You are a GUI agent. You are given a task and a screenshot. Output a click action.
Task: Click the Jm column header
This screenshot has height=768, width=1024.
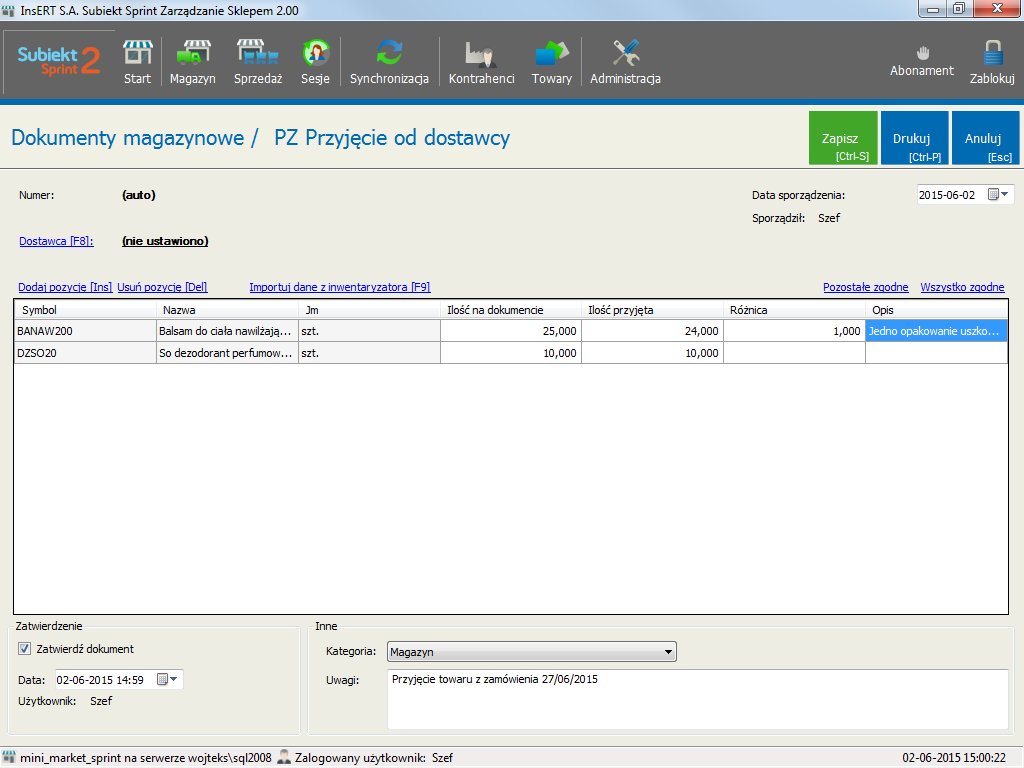click(369, 310)
